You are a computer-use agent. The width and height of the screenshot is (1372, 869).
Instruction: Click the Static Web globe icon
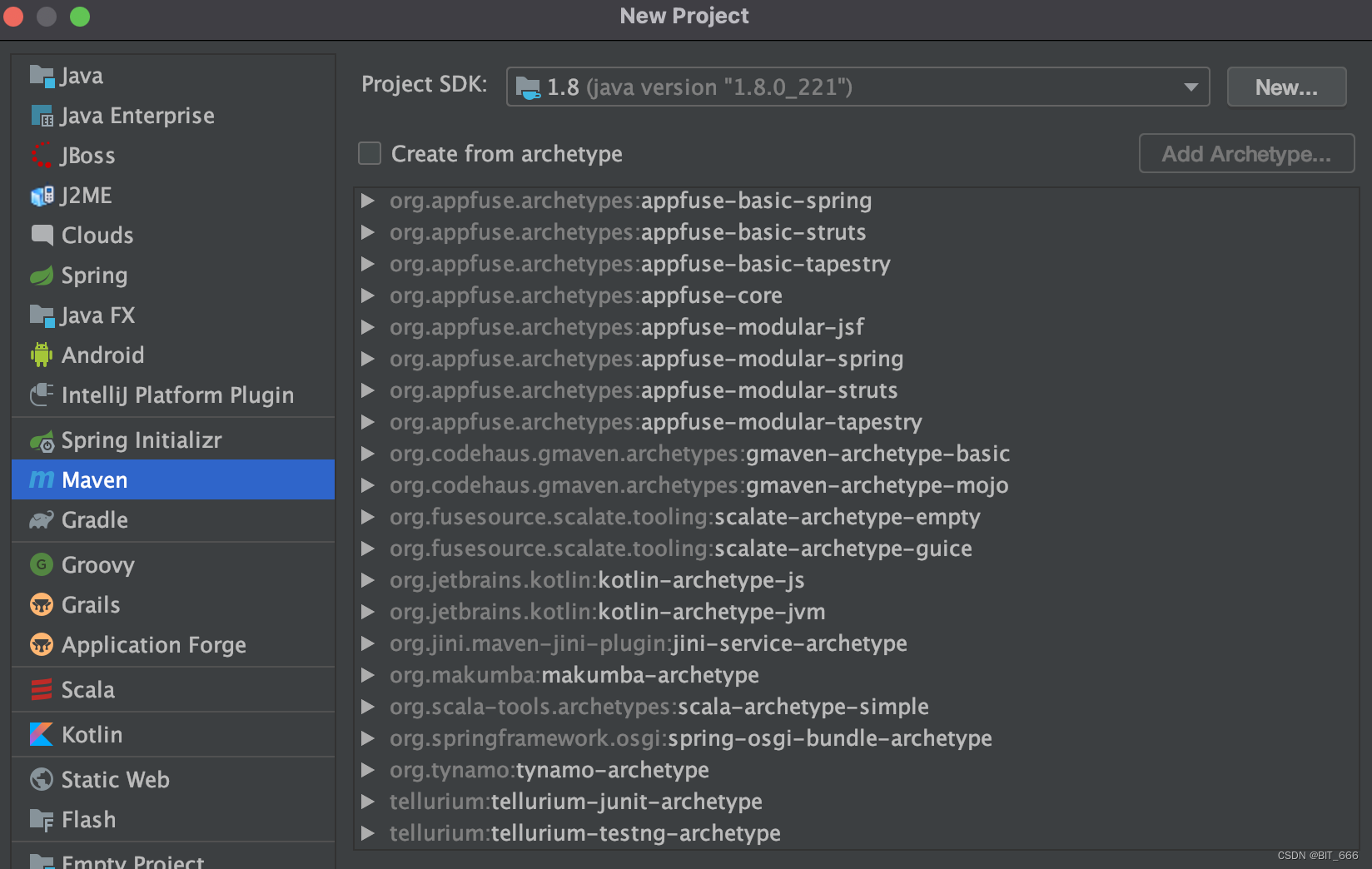42,779
